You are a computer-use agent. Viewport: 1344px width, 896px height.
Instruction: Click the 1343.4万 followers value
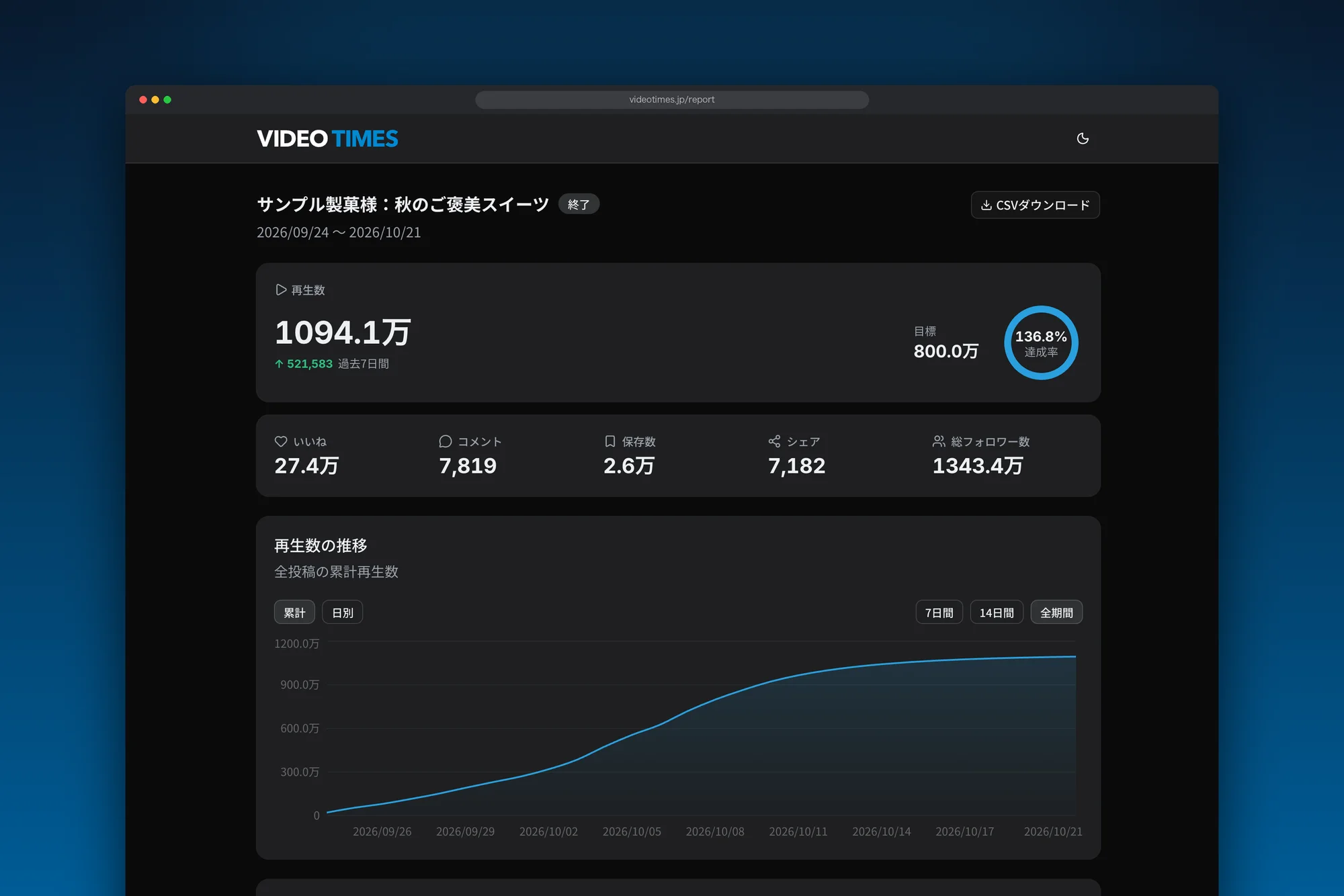(978, 465)
